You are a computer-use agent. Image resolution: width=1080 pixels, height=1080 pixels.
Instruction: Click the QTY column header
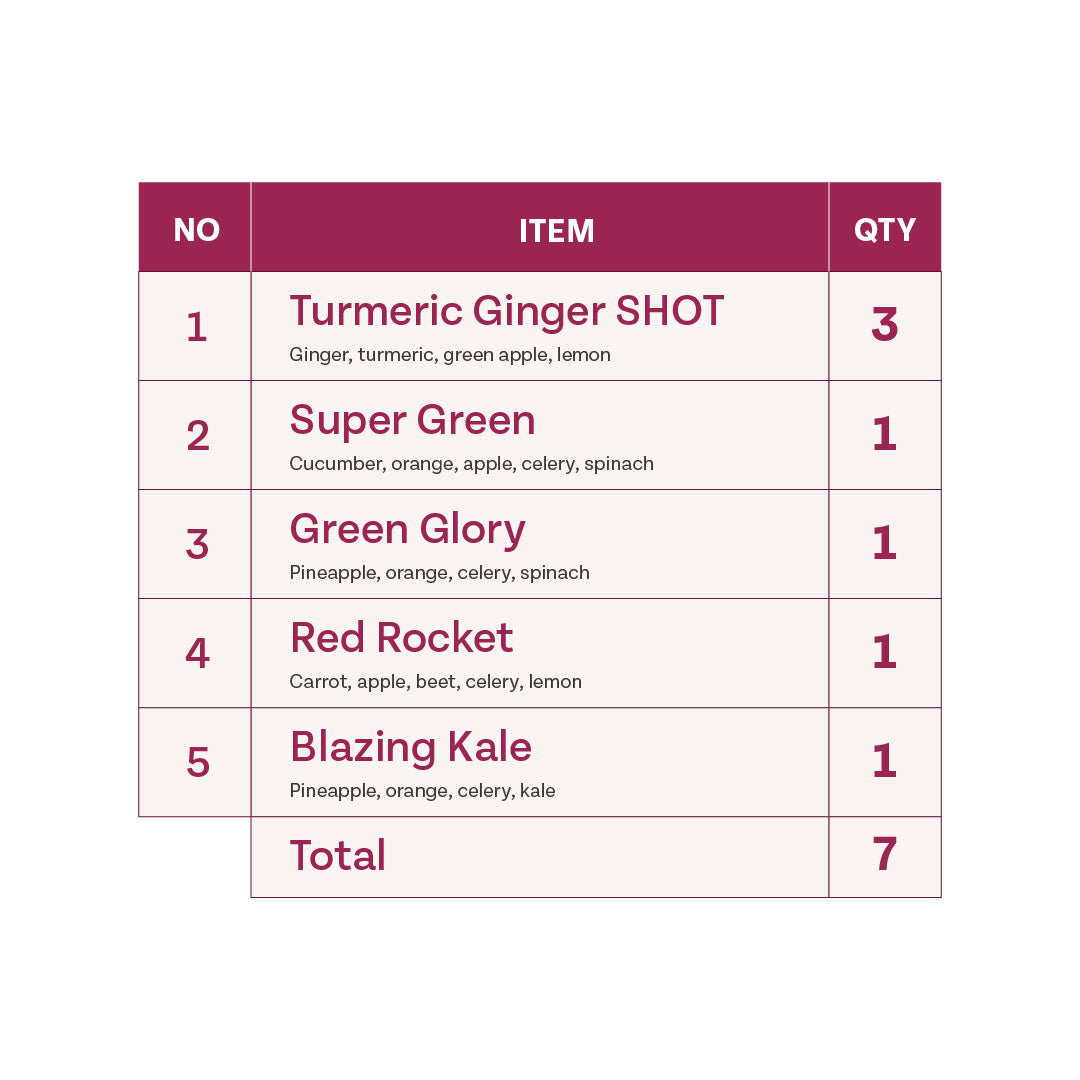[885, 230]
